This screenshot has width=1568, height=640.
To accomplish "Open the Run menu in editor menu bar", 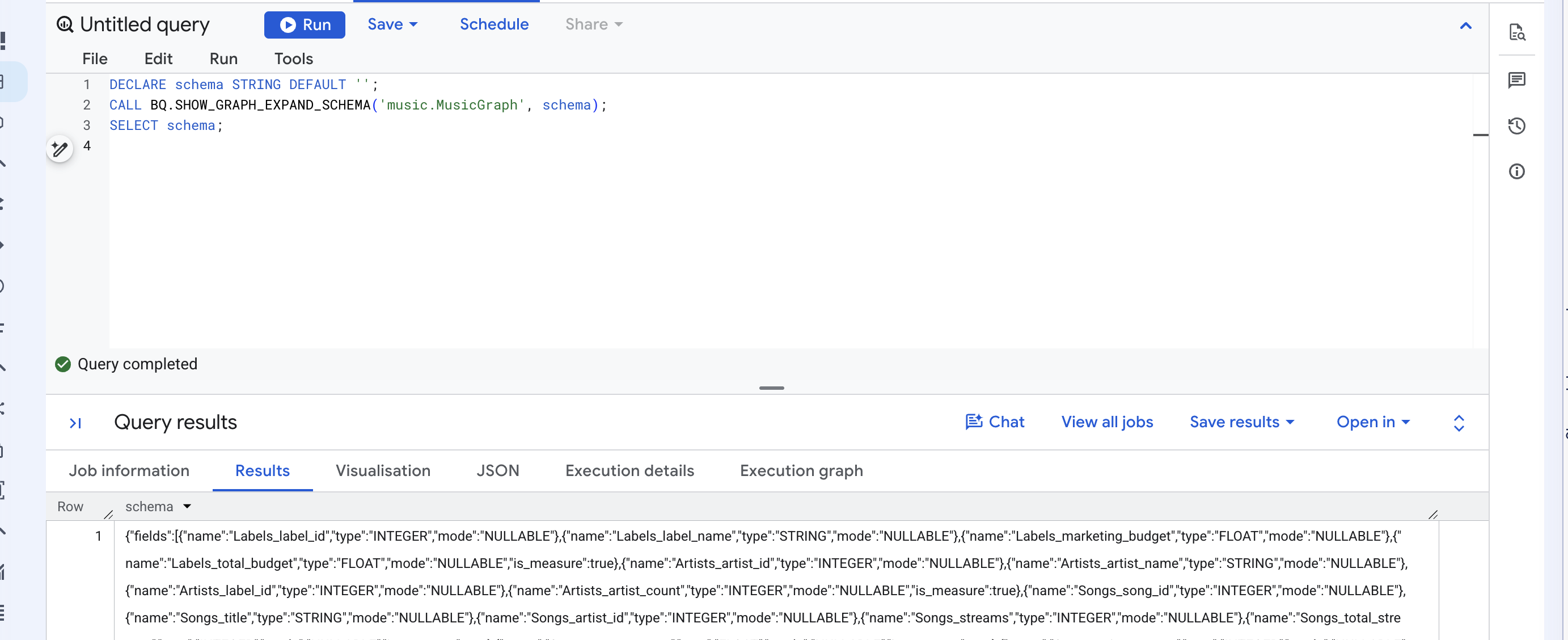I will click(223, 58).
